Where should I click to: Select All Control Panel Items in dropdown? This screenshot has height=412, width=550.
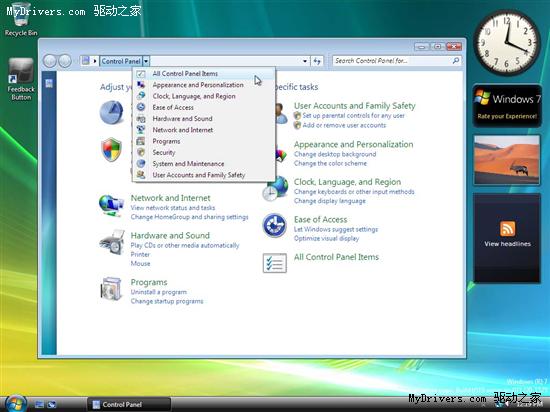point(203,74)
